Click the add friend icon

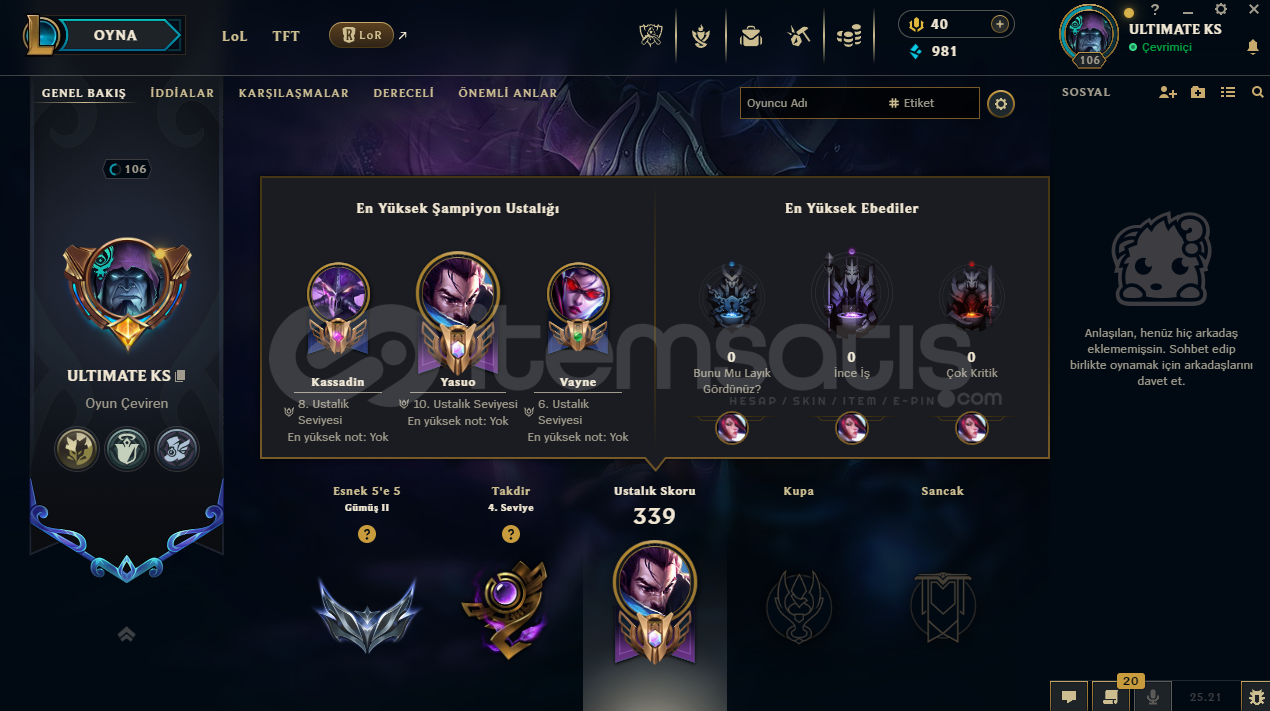(x=1167, y=92)
